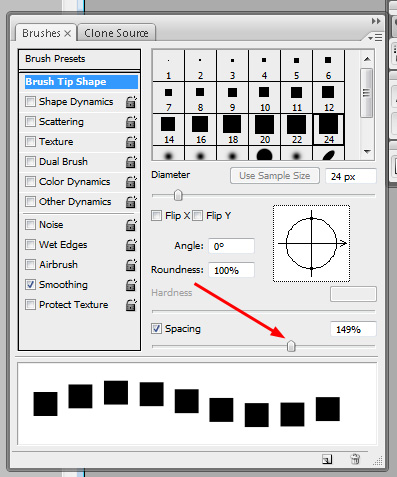The height and width of the screenshot is (477, 397).
Task: Click the Angle input field
Action: tap(231, 246)
